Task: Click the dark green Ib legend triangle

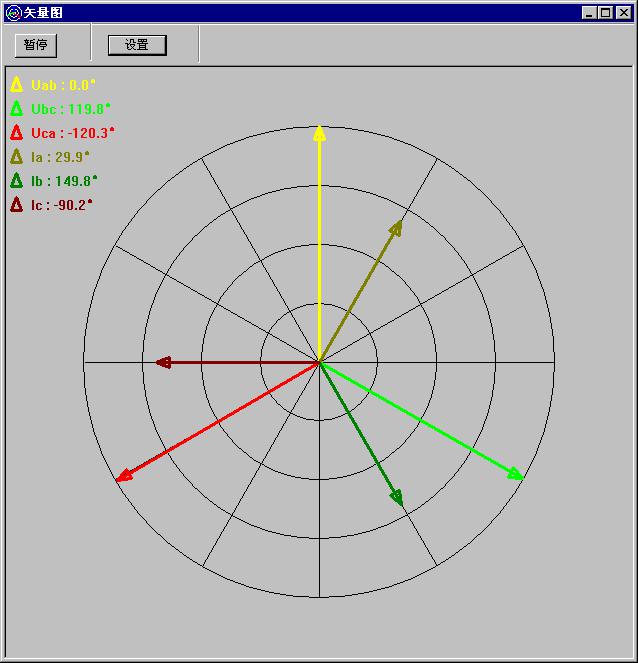Action: pyautogui.click(x=16, y=181)
